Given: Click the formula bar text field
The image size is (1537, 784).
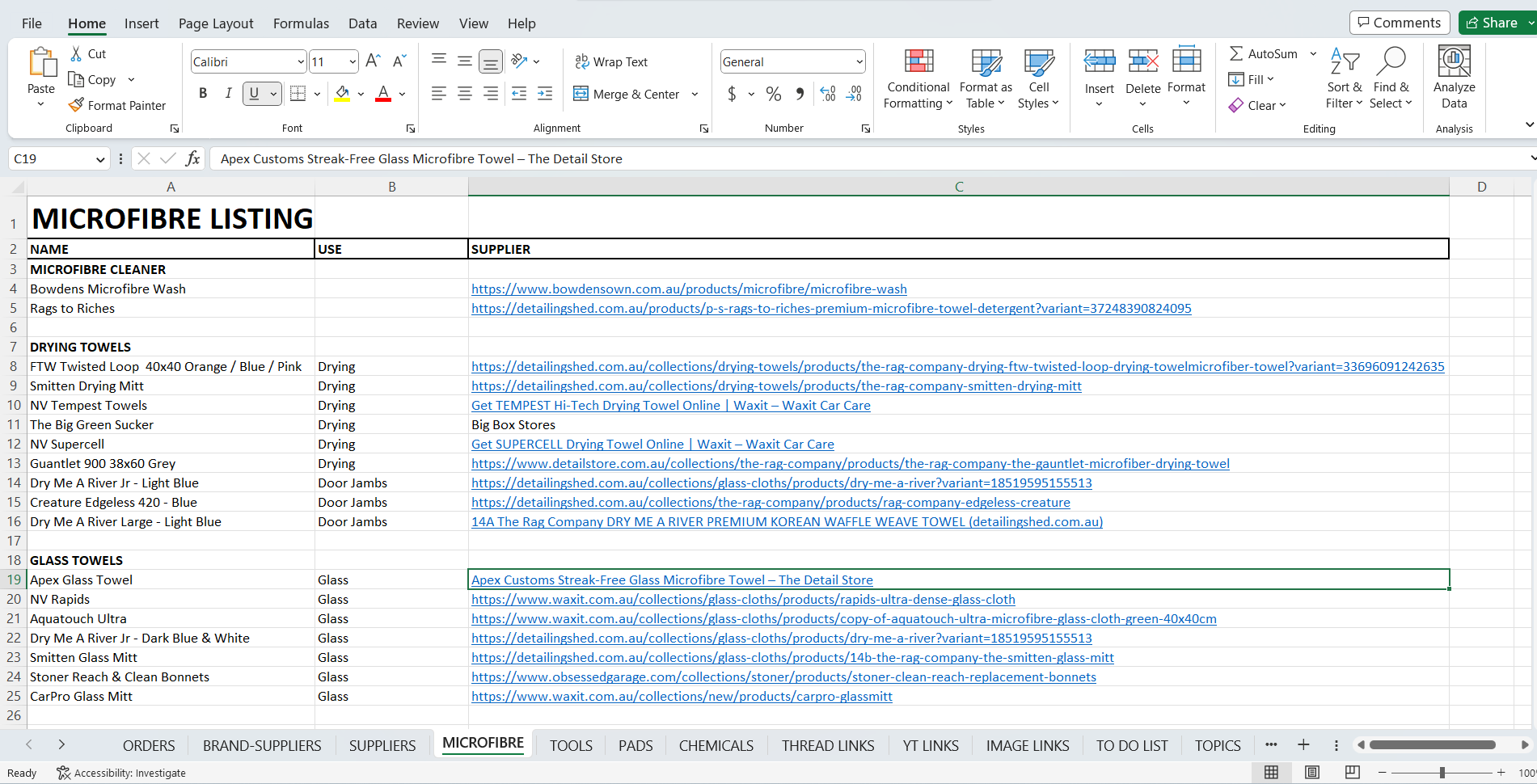Looking at the screenshot, I should 869,158.
